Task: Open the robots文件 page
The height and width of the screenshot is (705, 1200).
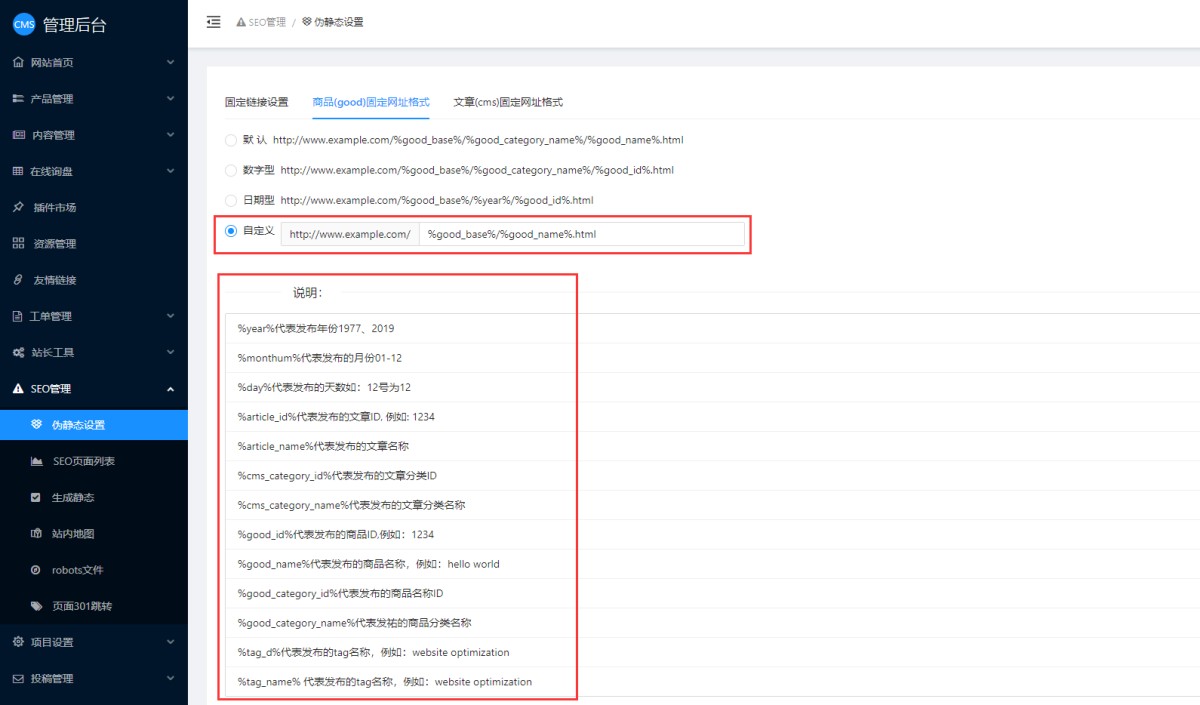Action: click(77, 570)
